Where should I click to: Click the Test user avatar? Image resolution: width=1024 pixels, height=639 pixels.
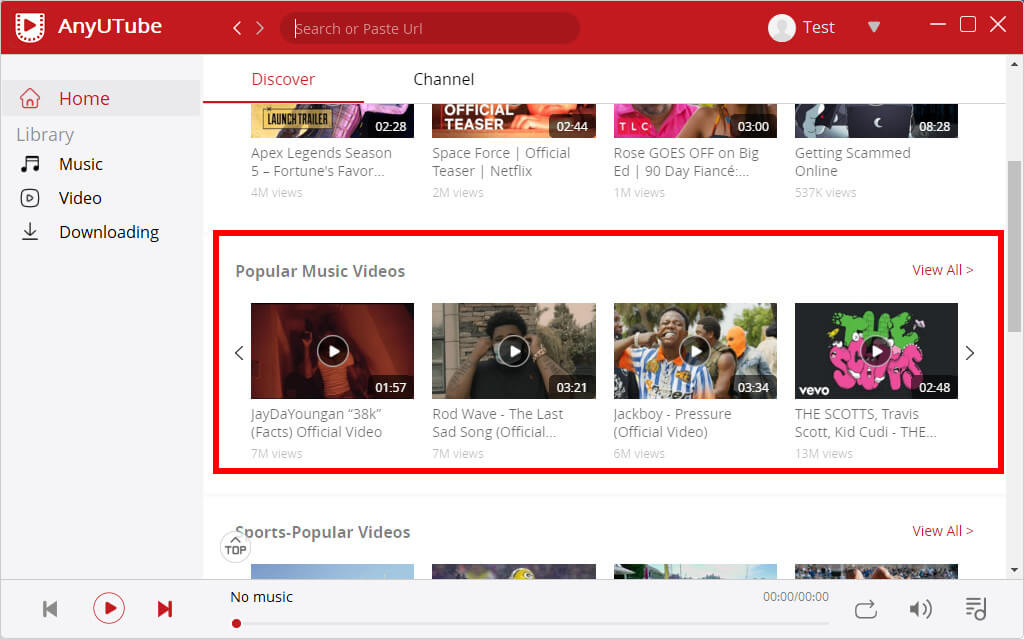coord(781,27)
